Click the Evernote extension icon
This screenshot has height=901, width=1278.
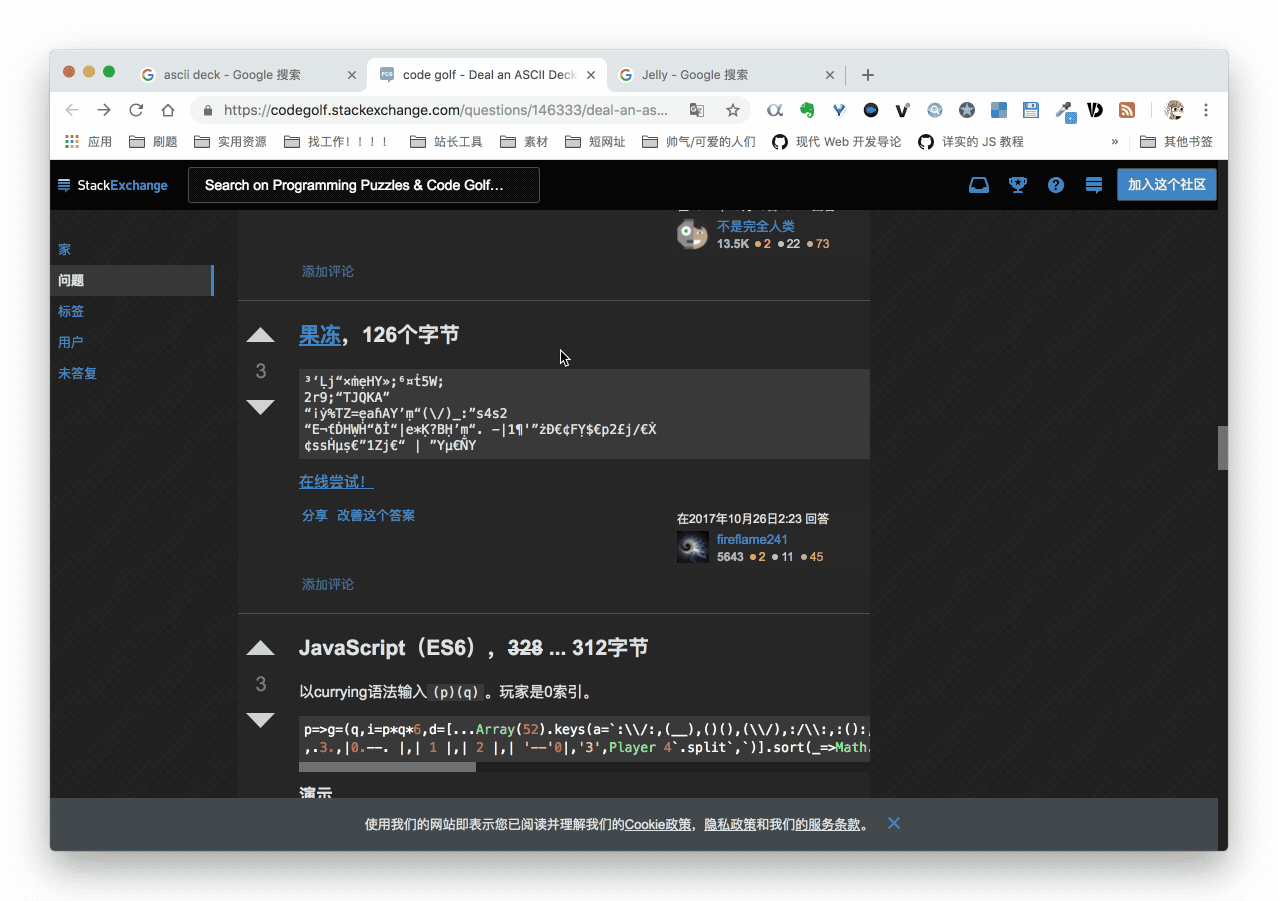pos(806,110)
